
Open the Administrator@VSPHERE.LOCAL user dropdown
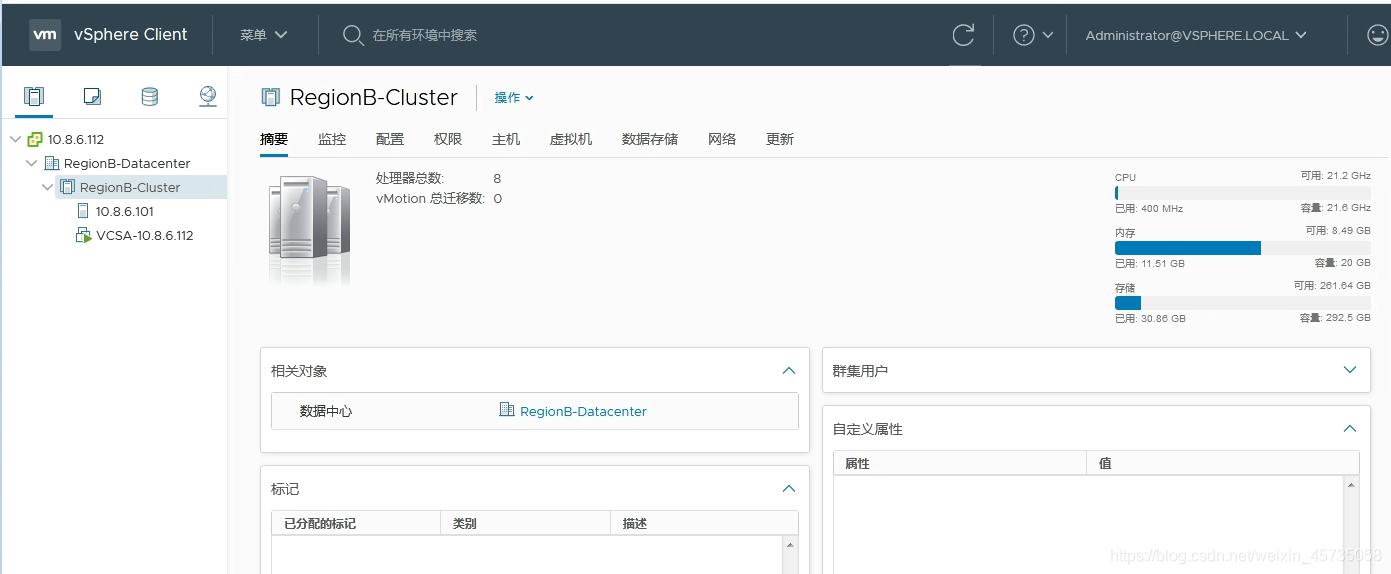coord(1196,35)
